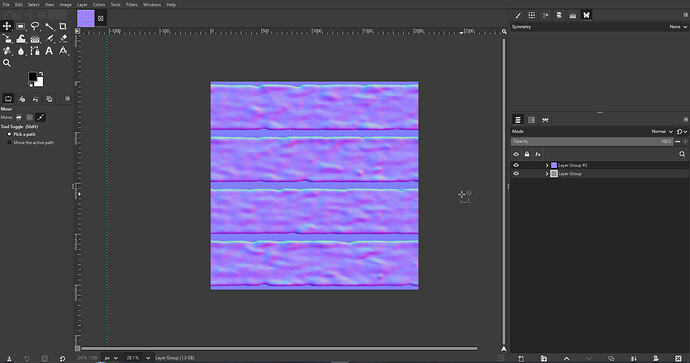Open the Colors menu

point(99,4)
